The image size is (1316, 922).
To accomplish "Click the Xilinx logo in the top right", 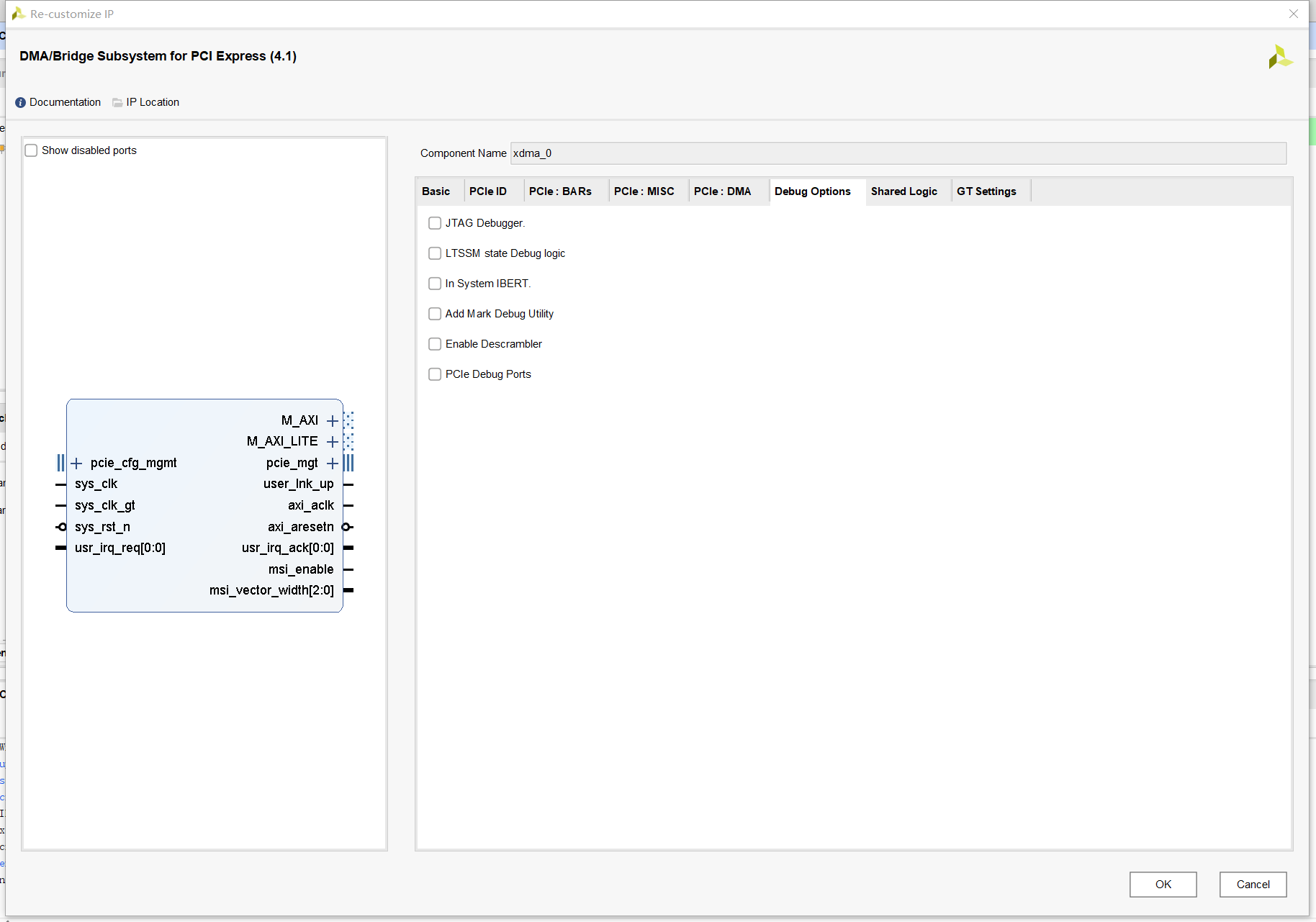I will coord(1280,57).
